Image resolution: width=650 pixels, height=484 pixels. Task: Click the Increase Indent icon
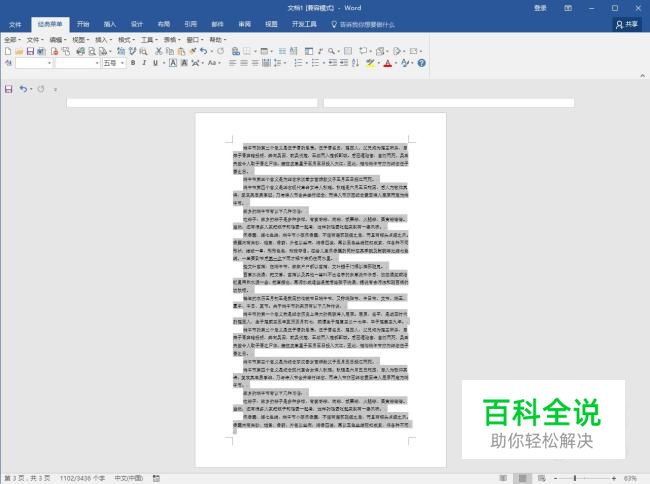pos(344,63)
